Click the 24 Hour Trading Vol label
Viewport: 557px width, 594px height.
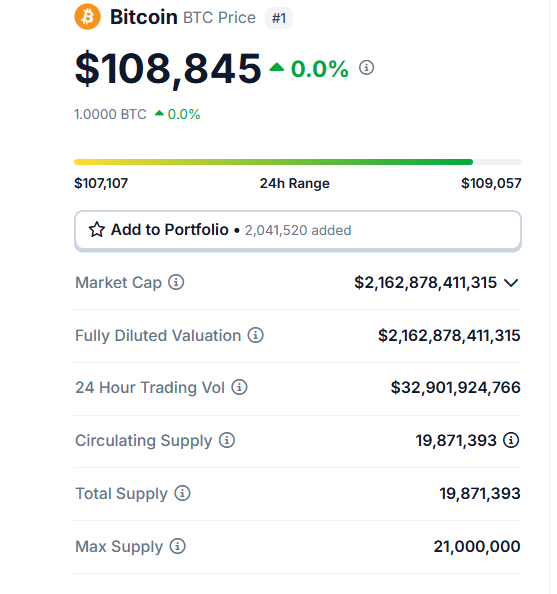pyautogui.click(x=150, y=388)
